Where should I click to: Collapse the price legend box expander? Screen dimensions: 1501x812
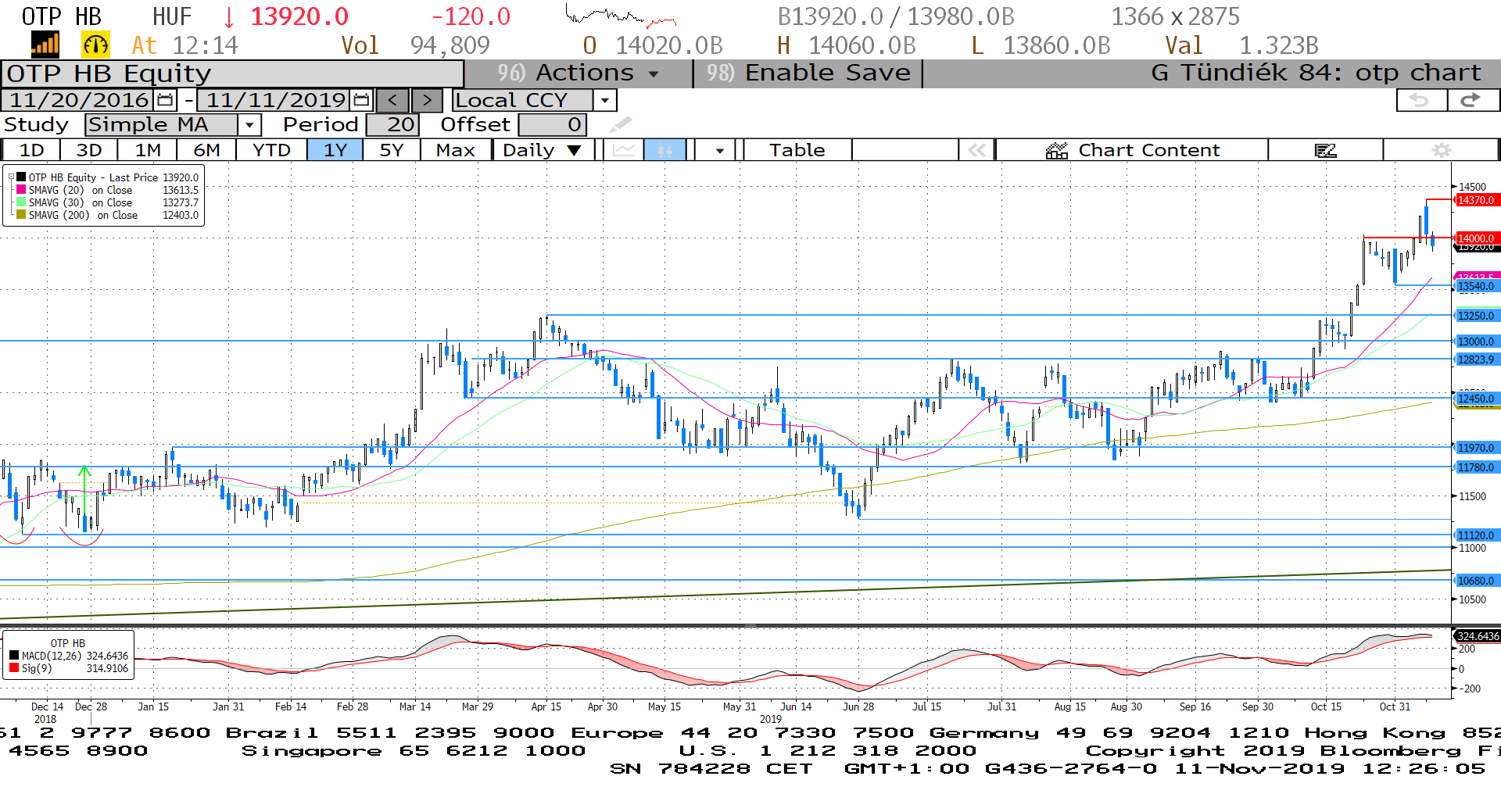(11, 177)
